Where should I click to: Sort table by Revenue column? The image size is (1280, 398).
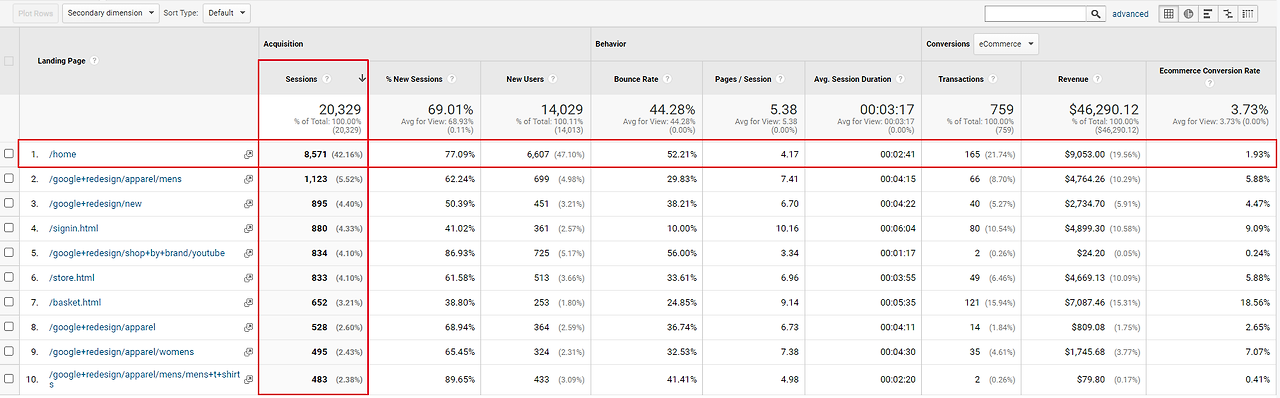1074,79
